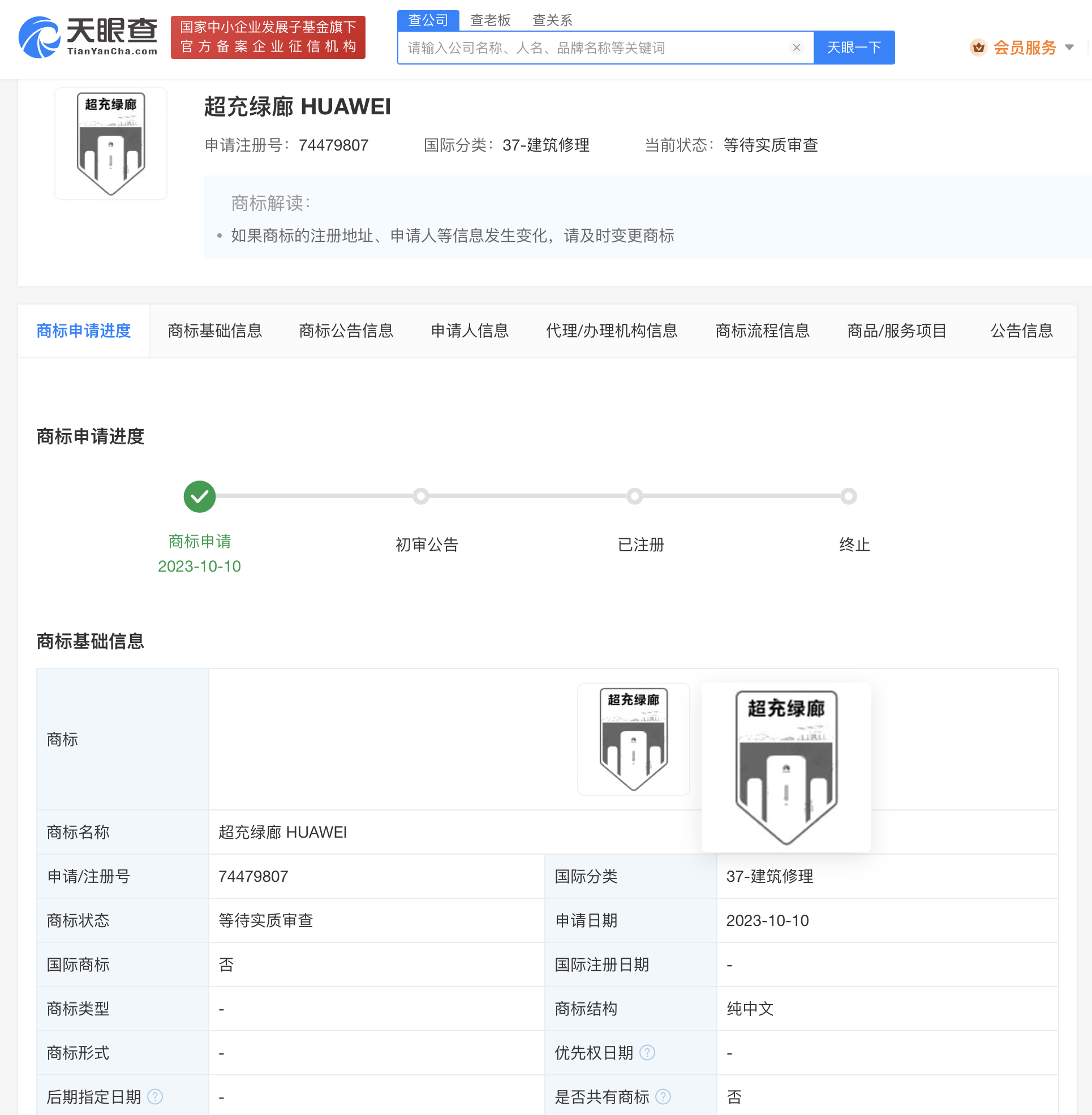Click the 74479807 number in the header

tap(333, 145)
